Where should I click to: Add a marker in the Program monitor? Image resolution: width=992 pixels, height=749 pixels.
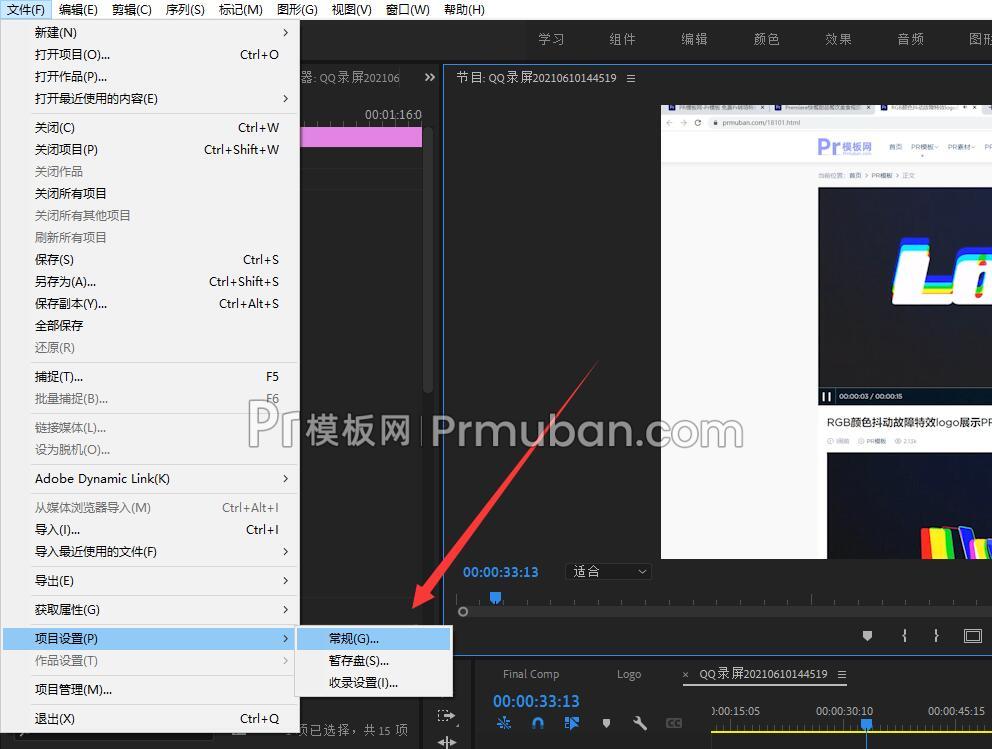(x=867, y=635)
